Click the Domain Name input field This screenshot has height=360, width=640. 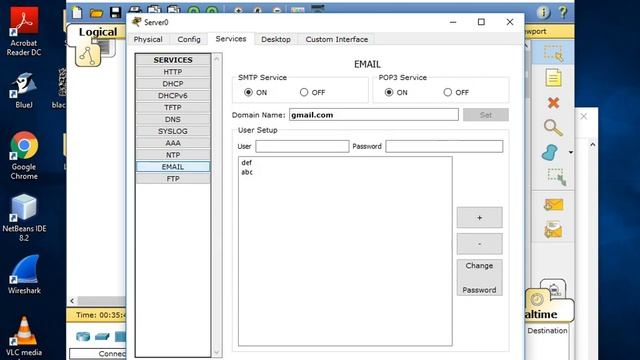(x=373, y=115)
